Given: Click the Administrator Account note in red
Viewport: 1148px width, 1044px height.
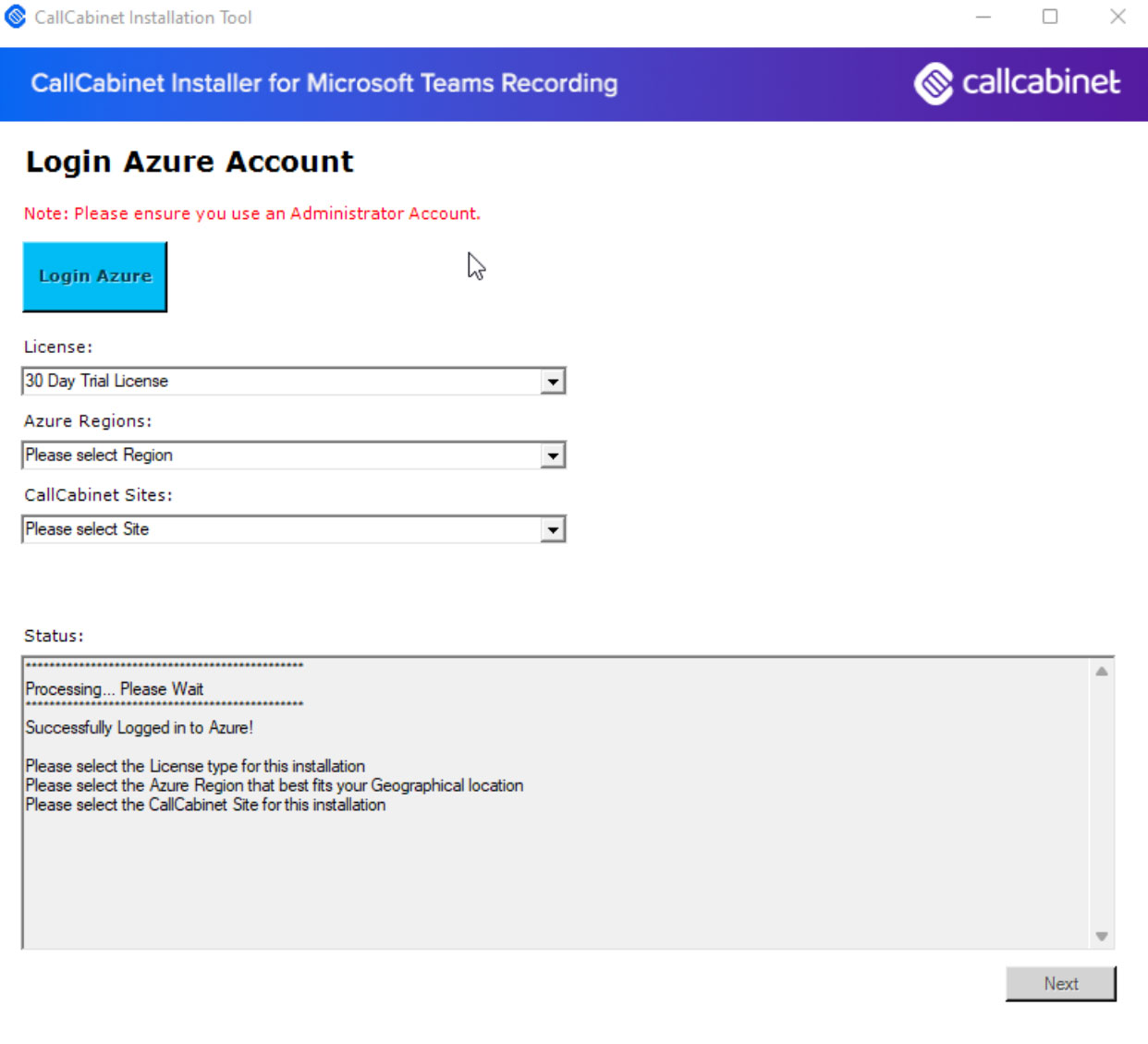Looking at the screenshot, I should (252, 213).
